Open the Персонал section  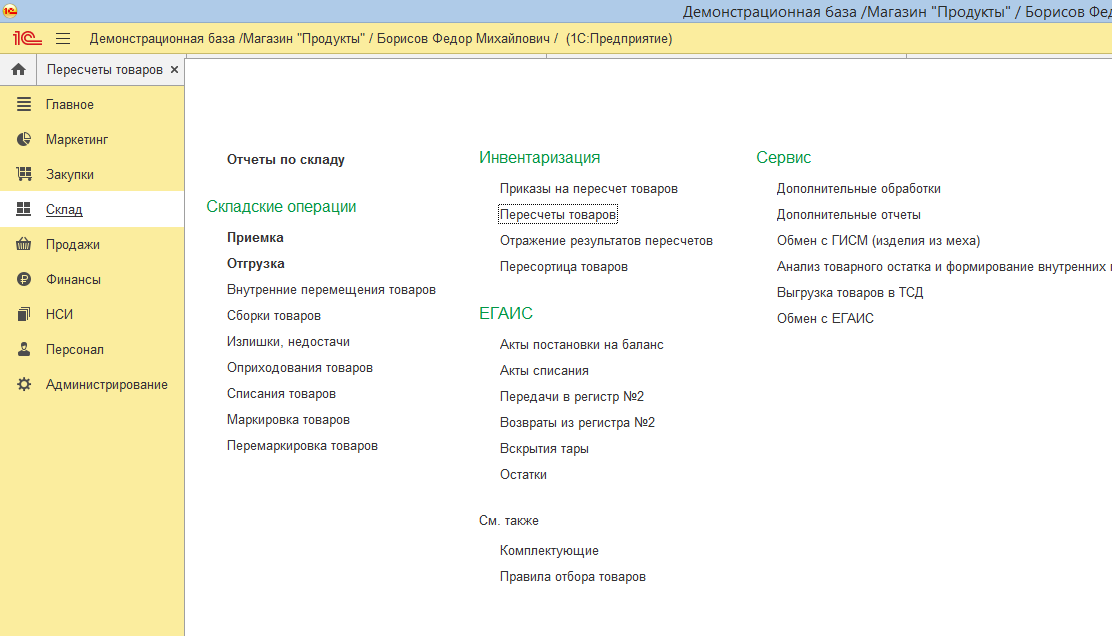tap(75, 349)
